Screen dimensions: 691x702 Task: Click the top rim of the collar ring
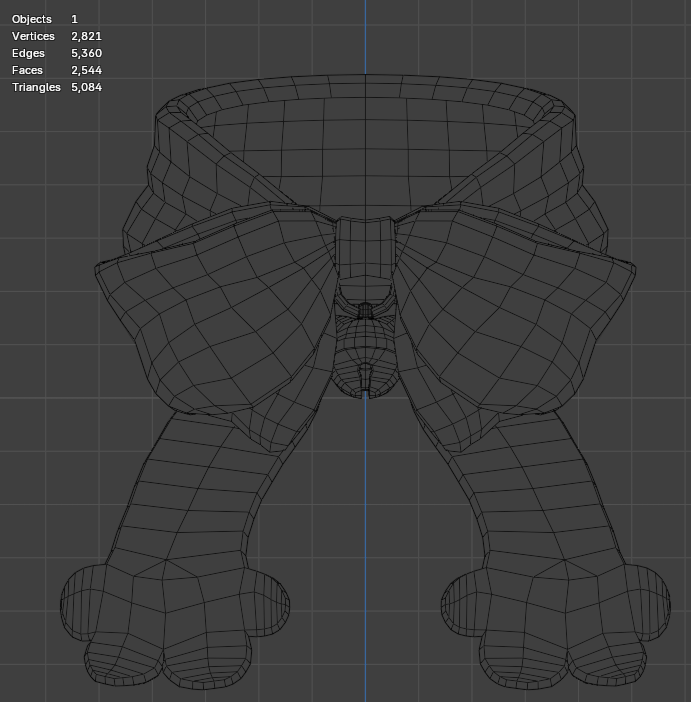[365, 86]
